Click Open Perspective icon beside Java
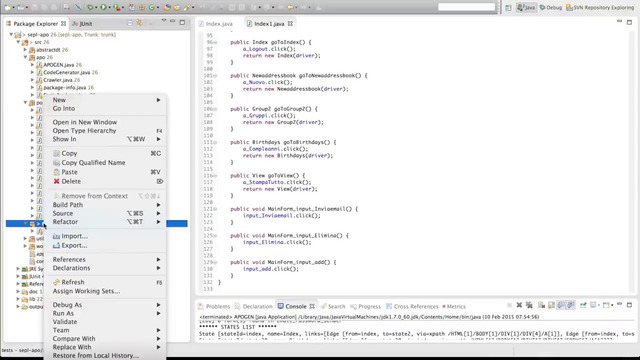Viewport: 640px width, 360px height. click(508, 7)
